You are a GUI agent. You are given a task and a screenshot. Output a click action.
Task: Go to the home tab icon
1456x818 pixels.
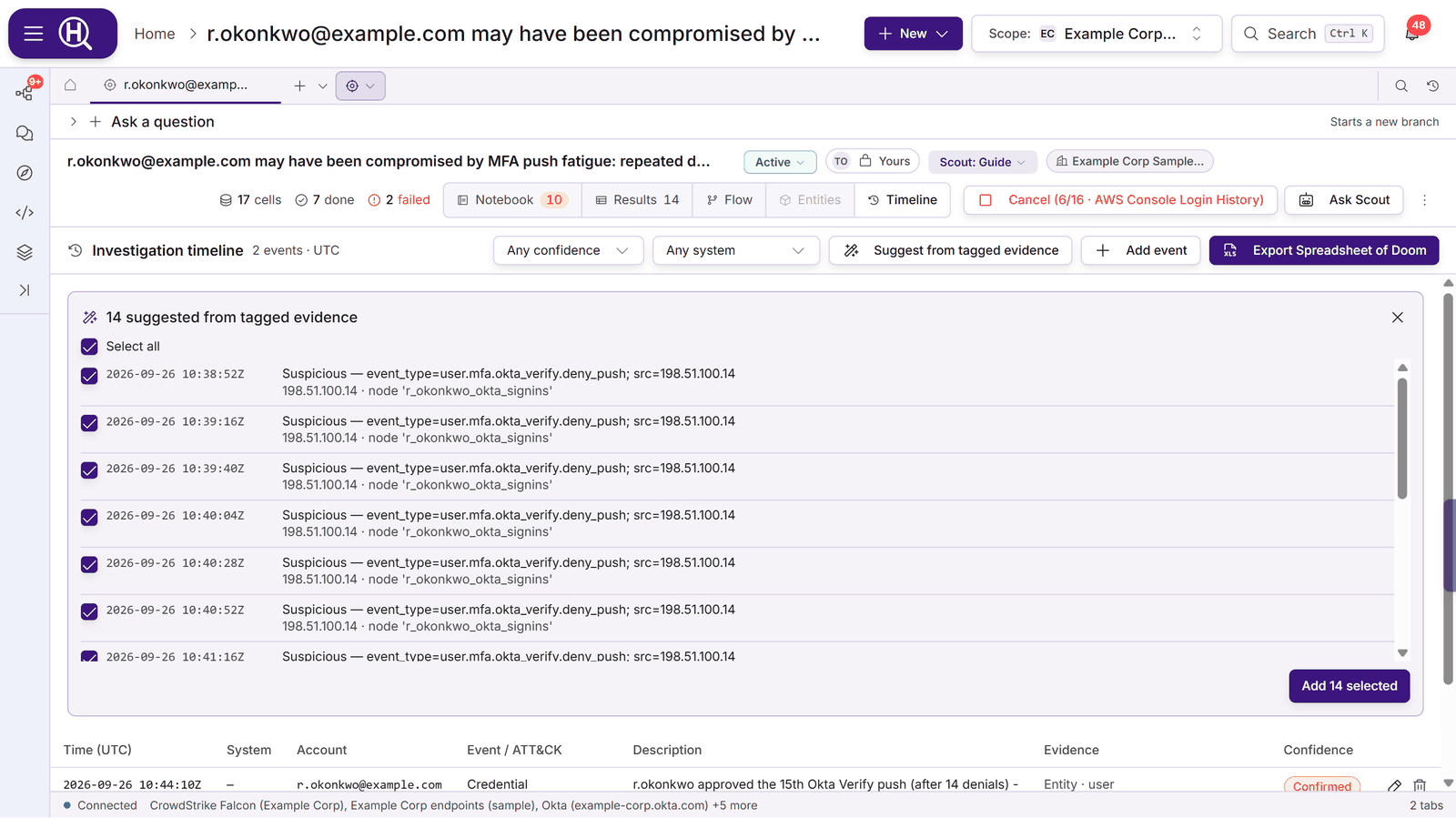(x=70, y=86)
